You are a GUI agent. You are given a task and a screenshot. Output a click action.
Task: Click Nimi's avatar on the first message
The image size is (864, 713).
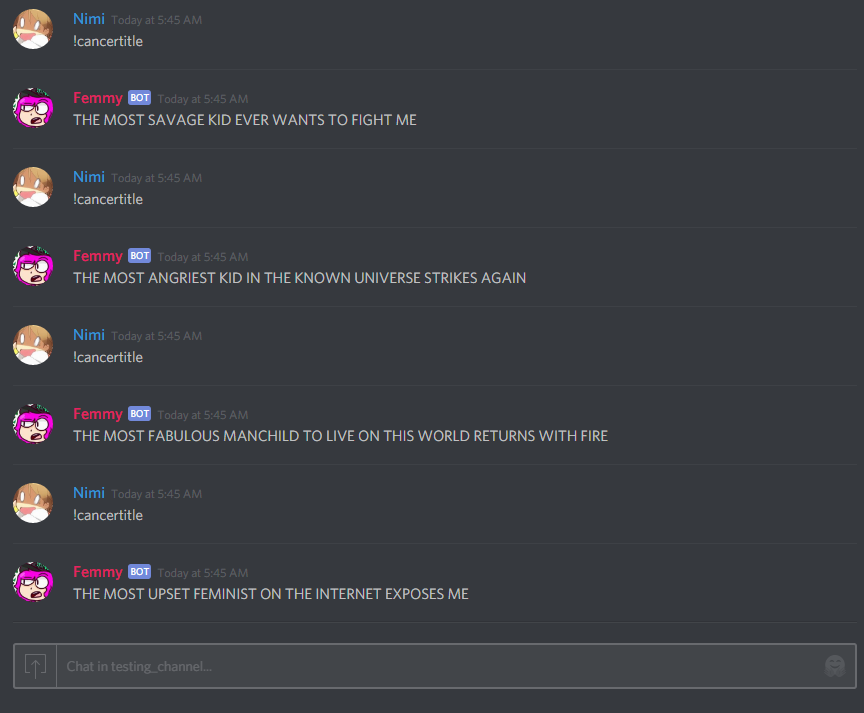33,29
